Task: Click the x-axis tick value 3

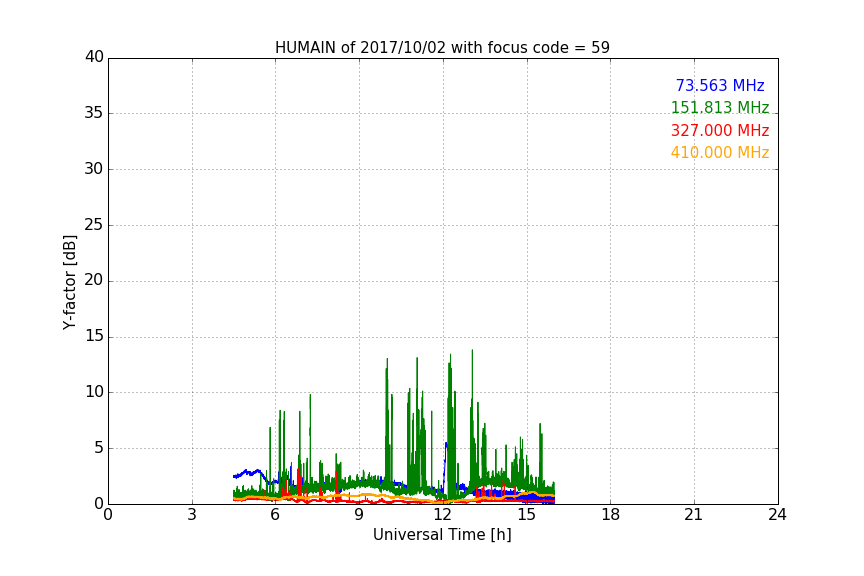Action: point(192,515)
